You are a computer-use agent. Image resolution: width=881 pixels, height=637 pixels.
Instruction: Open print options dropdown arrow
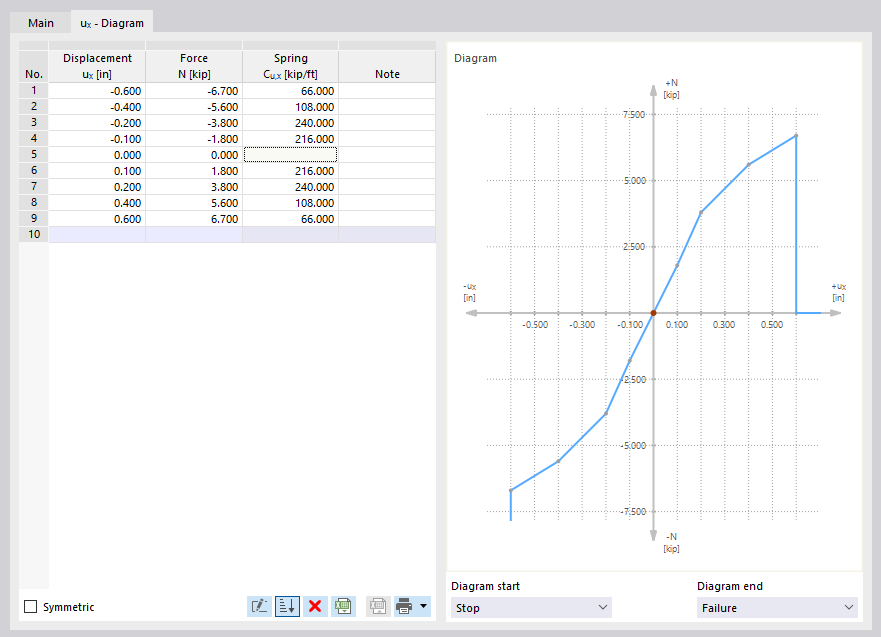pos(424,606)
